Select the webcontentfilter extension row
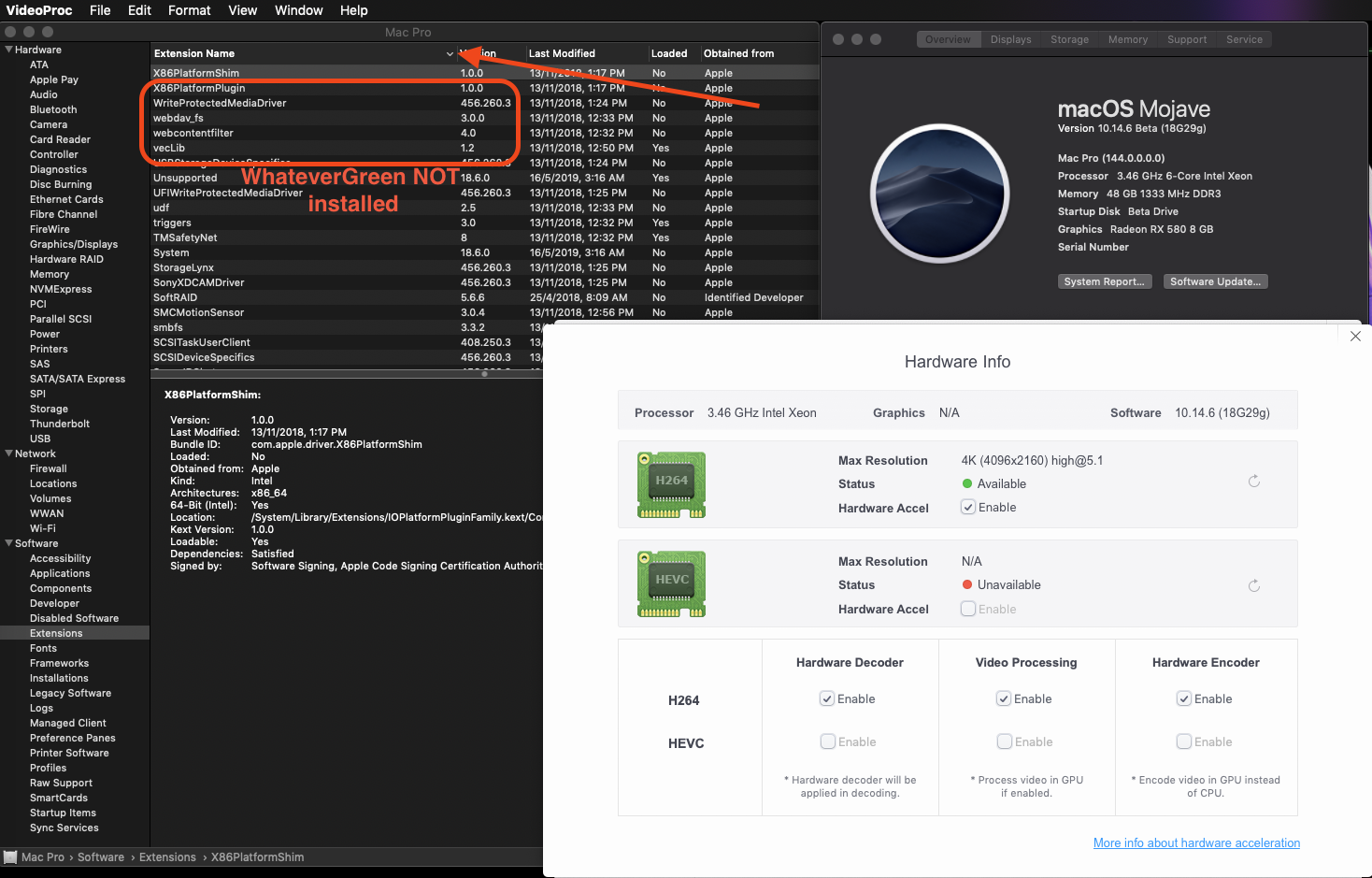This screenshot has width=1372, height=878. [484, 133]
